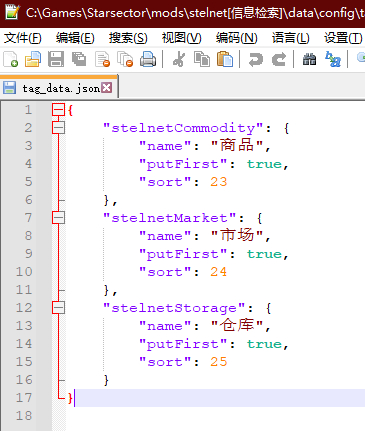Click the Paste clipboard icon
365x431 pixels.
pos(225,59)
